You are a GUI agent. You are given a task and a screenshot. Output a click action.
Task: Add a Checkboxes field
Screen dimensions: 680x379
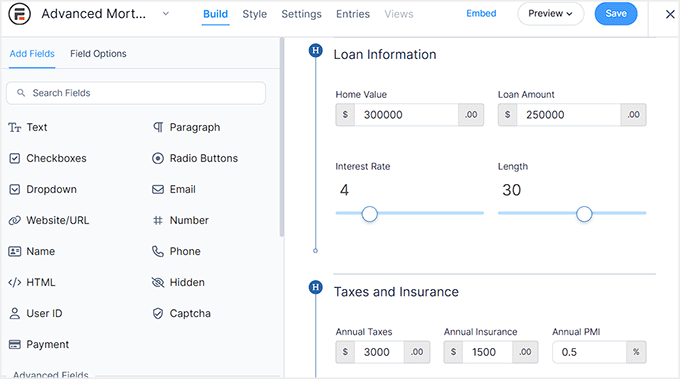pos(48,158)
